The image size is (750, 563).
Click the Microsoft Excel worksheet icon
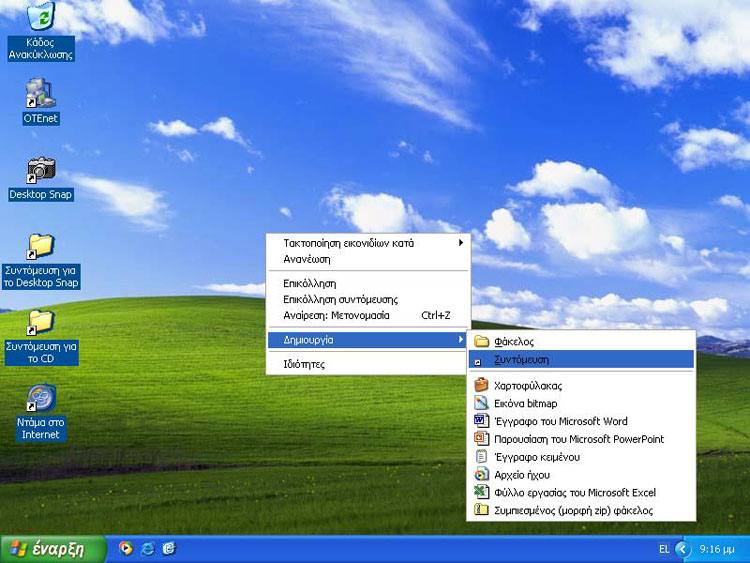point(481,492)
